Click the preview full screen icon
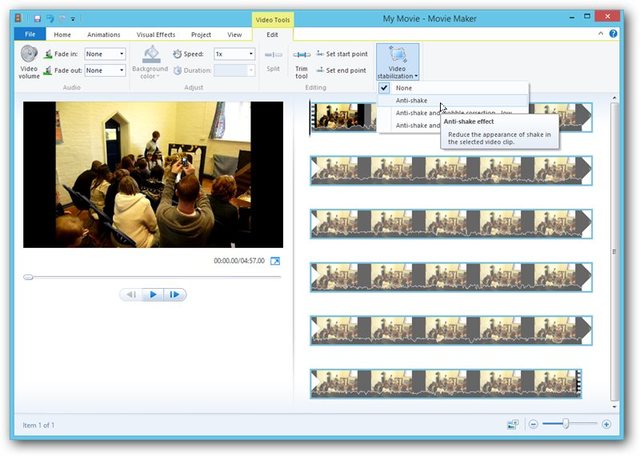The image size is (640, 456). (275, 261)
